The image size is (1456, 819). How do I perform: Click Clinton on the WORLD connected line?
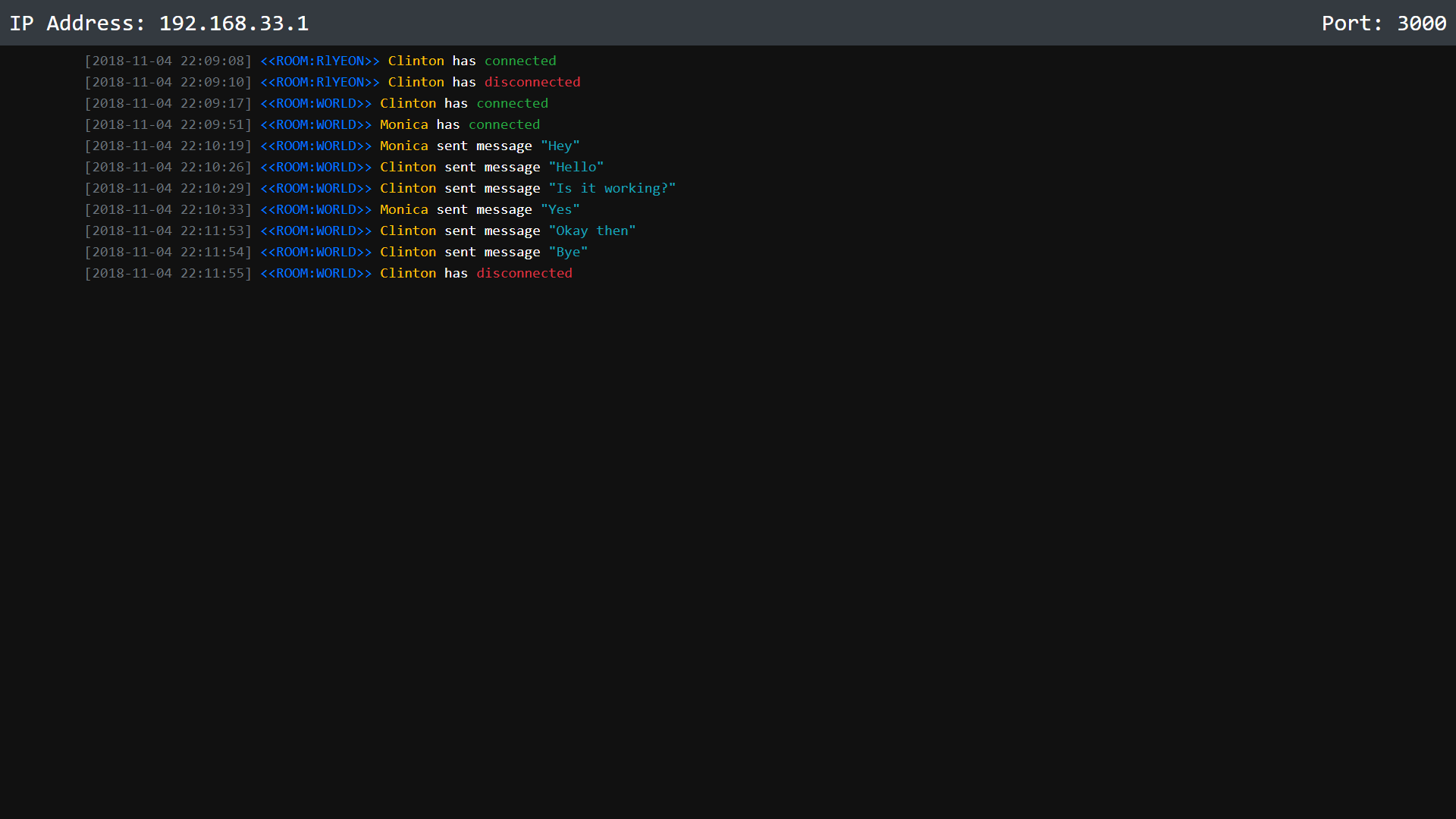click(x=407, y=103)
